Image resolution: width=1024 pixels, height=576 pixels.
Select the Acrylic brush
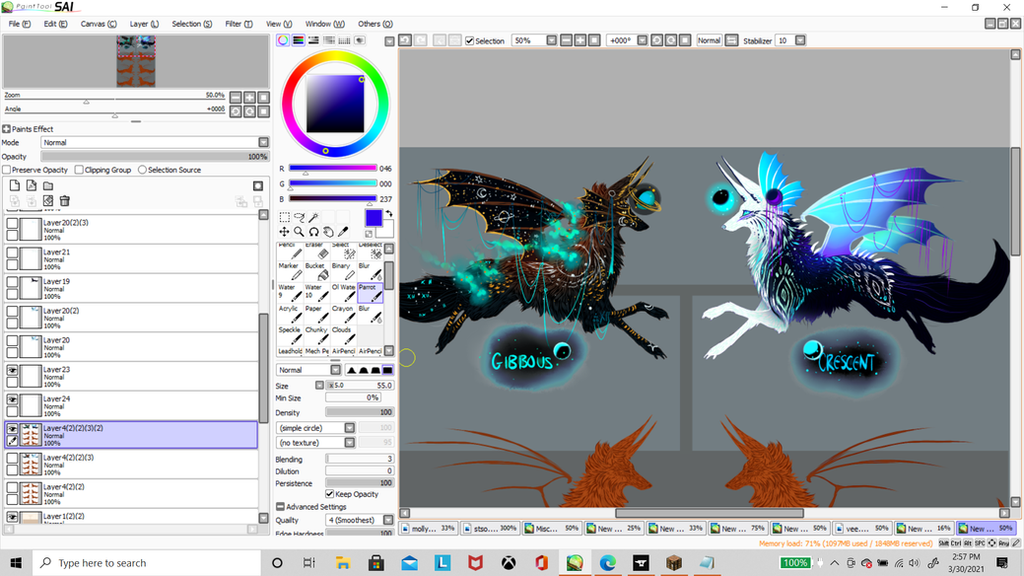289,314
